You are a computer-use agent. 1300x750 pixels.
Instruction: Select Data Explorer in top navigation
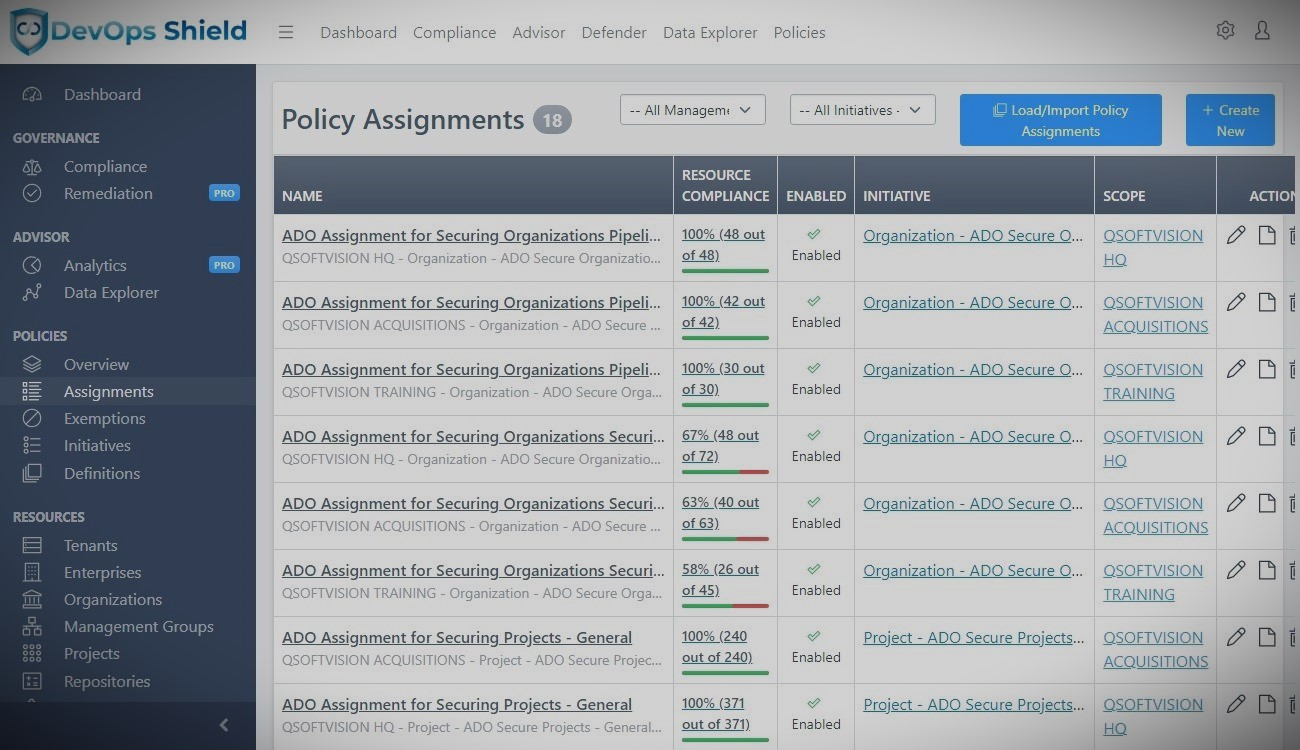(710, 32)
